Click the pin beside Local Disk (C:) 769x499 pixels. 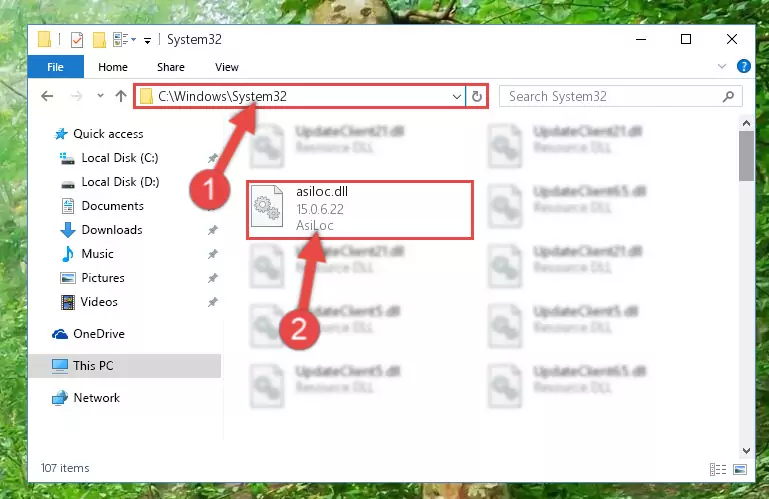(212, 158)
